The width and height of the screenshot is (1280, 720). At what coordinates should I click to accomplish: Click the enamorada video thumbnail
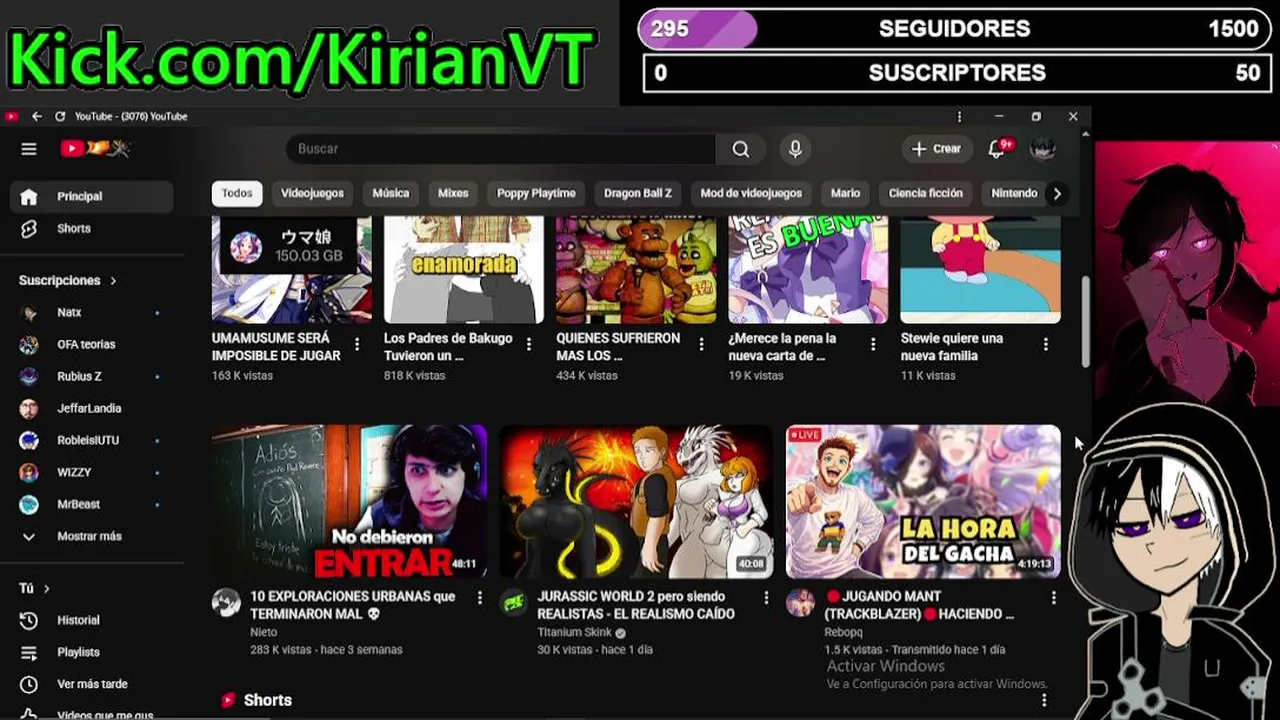click(464, 269)
